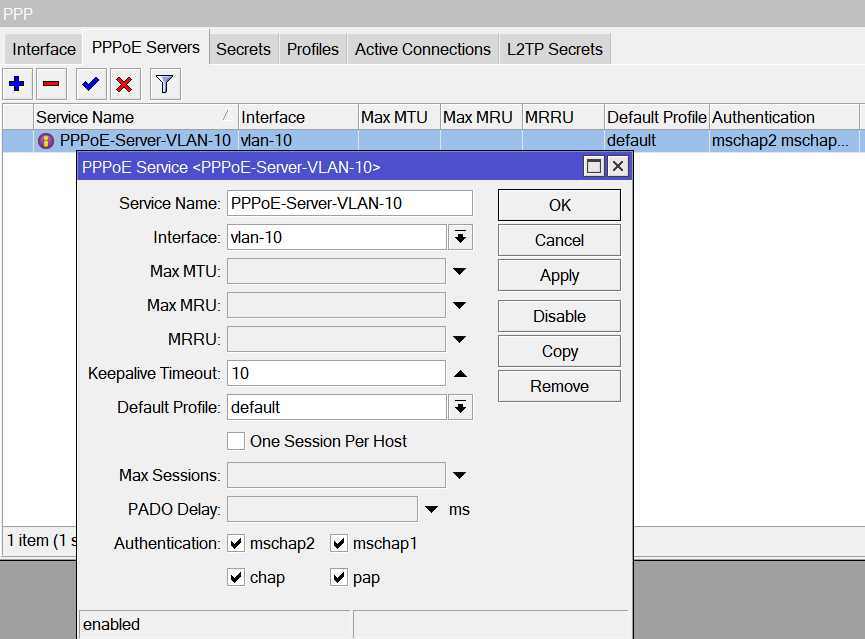Expand the Max MTU field arrow
The height and width of the screenshot is (639, 865).
[x=460, y=271]
